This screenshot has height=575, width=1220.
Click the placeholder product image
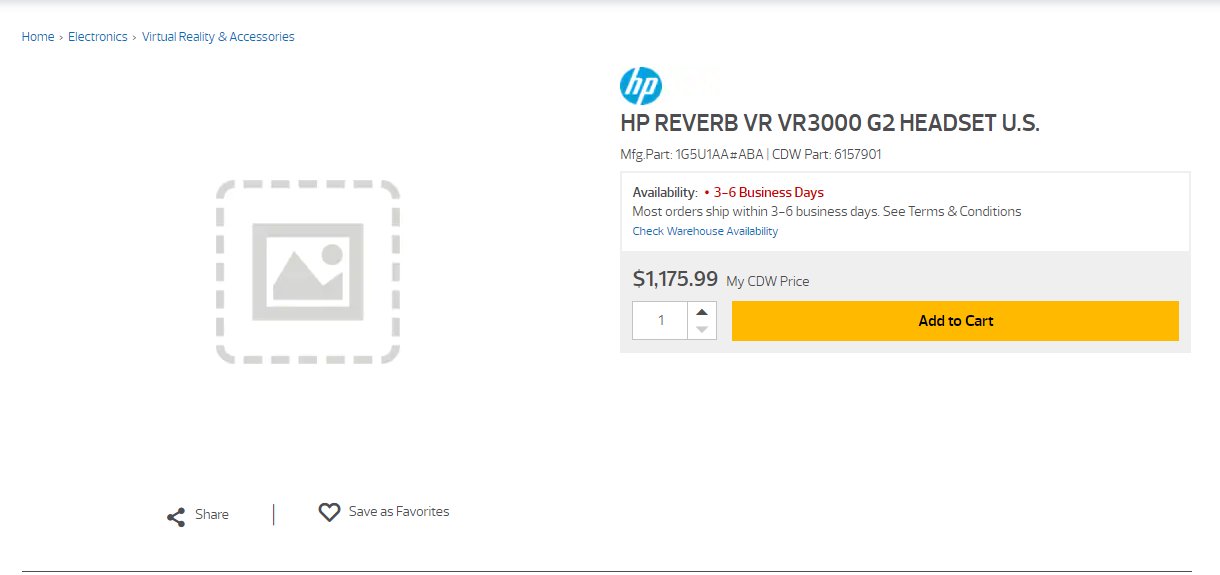(308, 271)
